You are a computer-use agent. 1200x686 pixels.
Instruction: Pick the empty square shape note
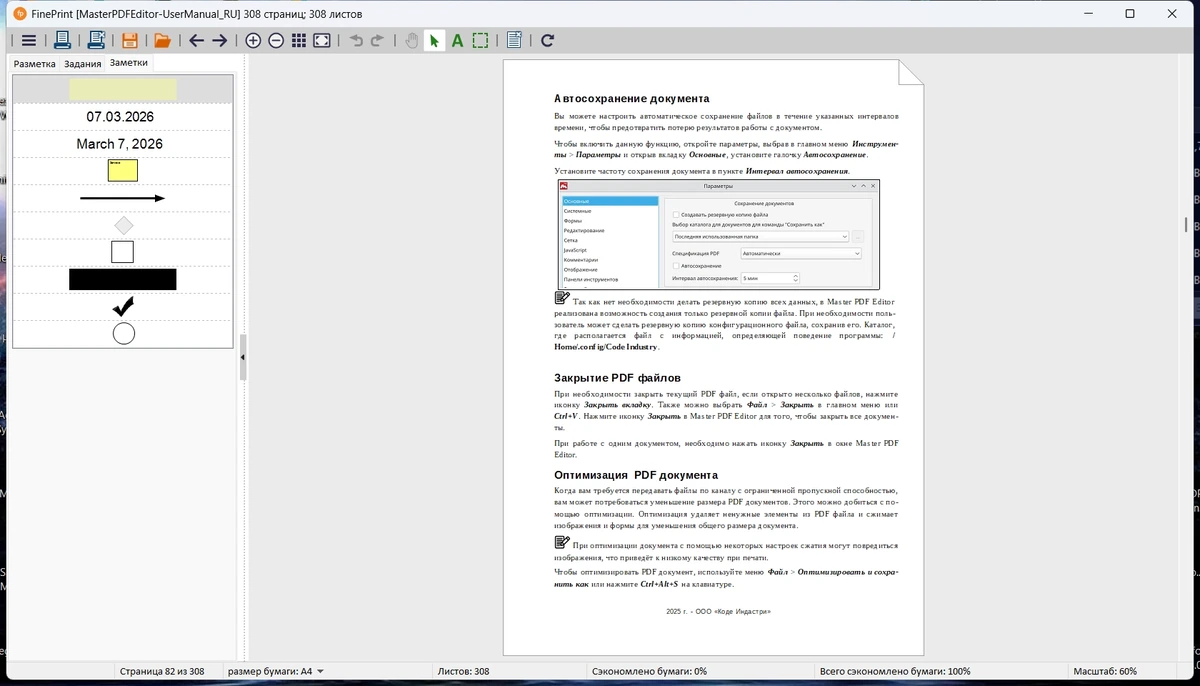pos(122,252)
